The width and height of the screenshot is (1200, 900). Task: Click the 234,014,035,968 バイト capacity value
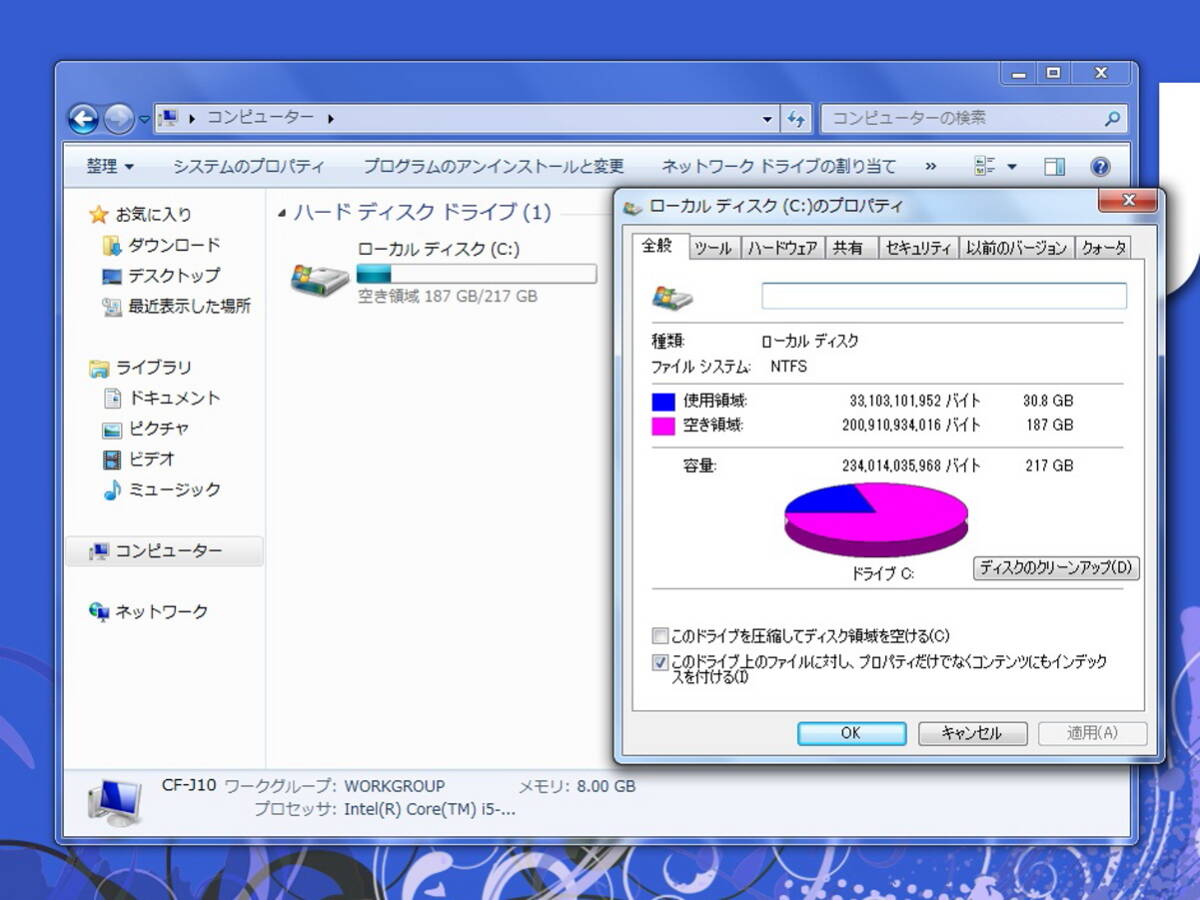[x=911, y=466]
